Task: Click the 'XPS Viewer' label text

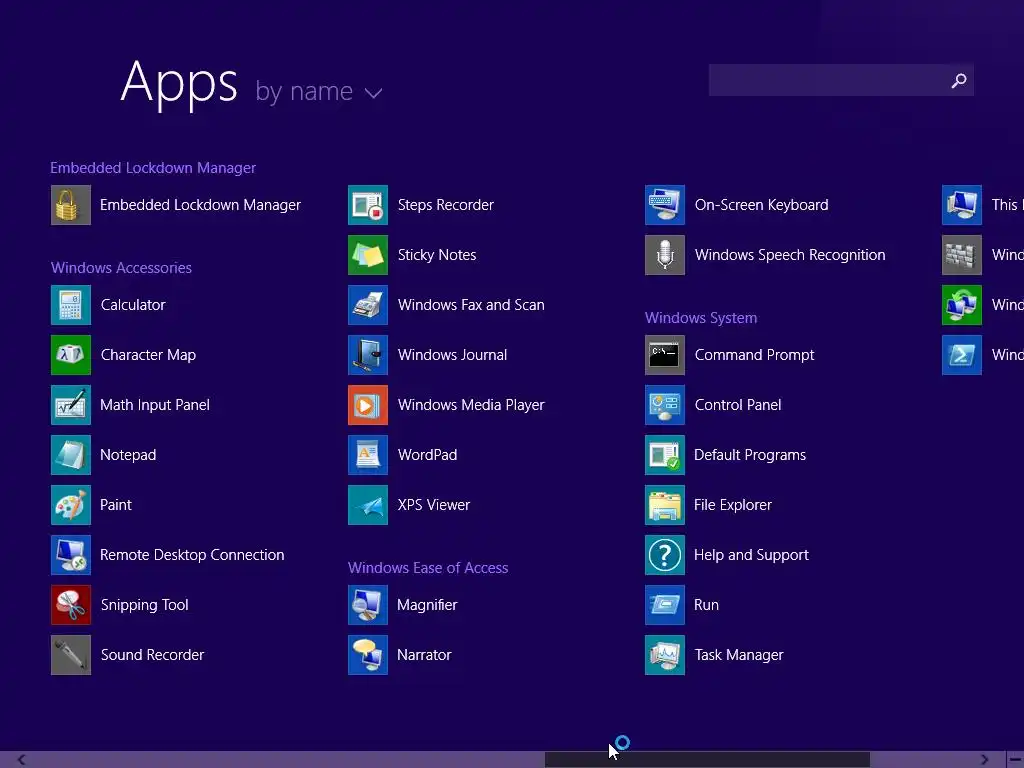Action: tap(434, 505)
